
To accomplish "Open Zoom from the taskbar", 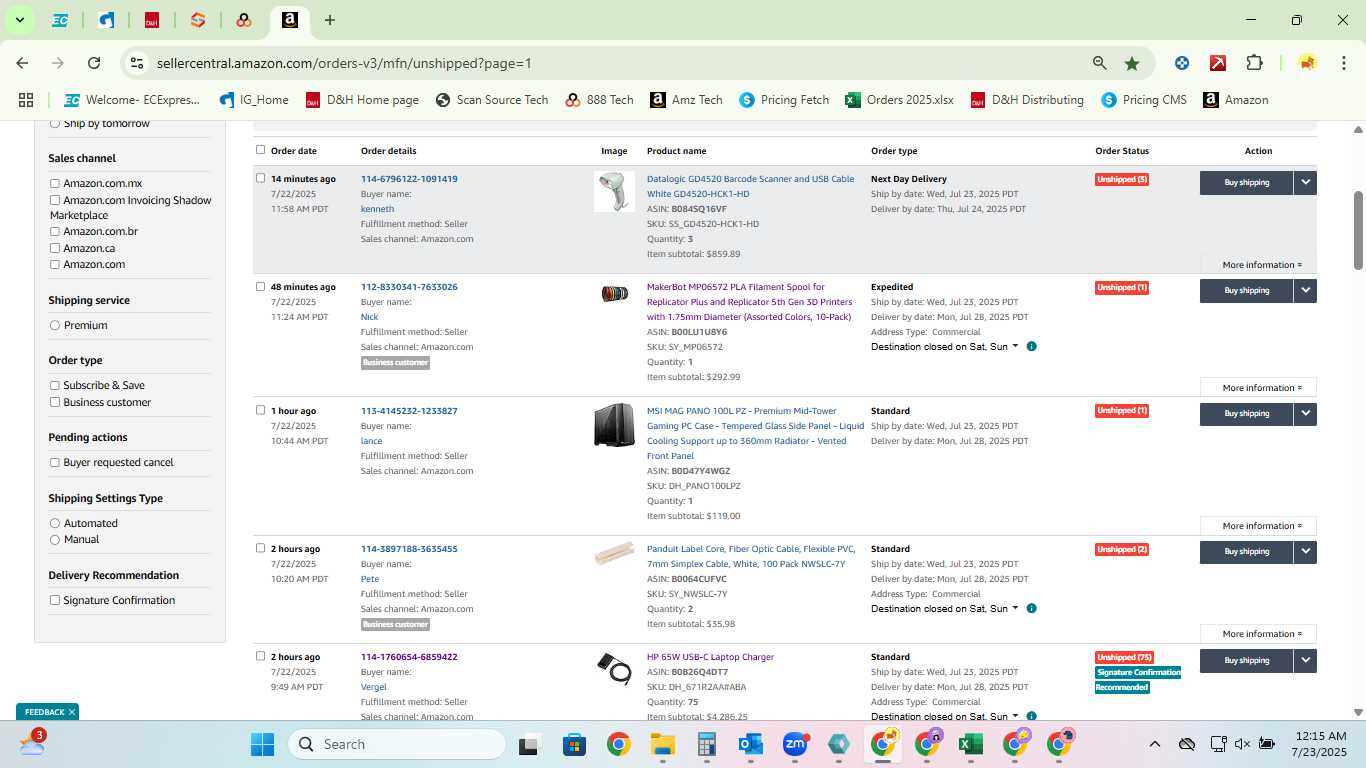I will point(795,744).
